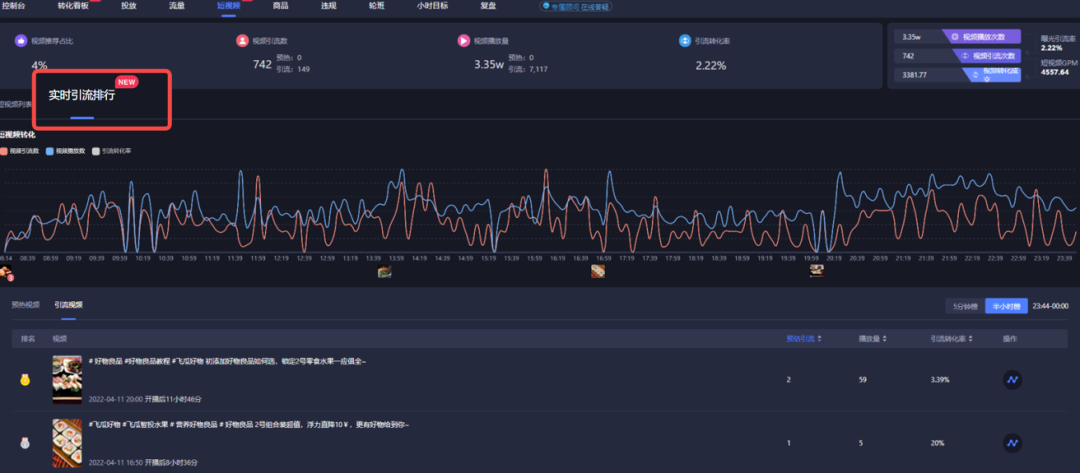
Task: Click the 742 视频引流数 value
Action: click(262, 65)
